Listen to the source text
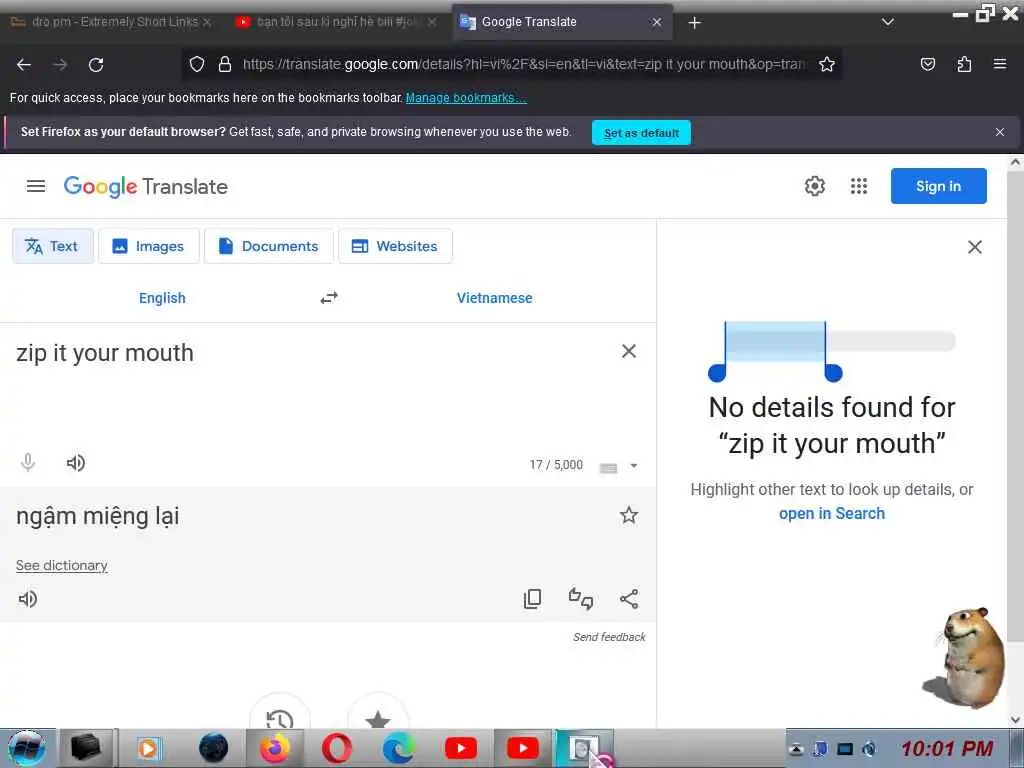Image resolution: width=1024 pixels, height=768 pixels. coord(76,463)
